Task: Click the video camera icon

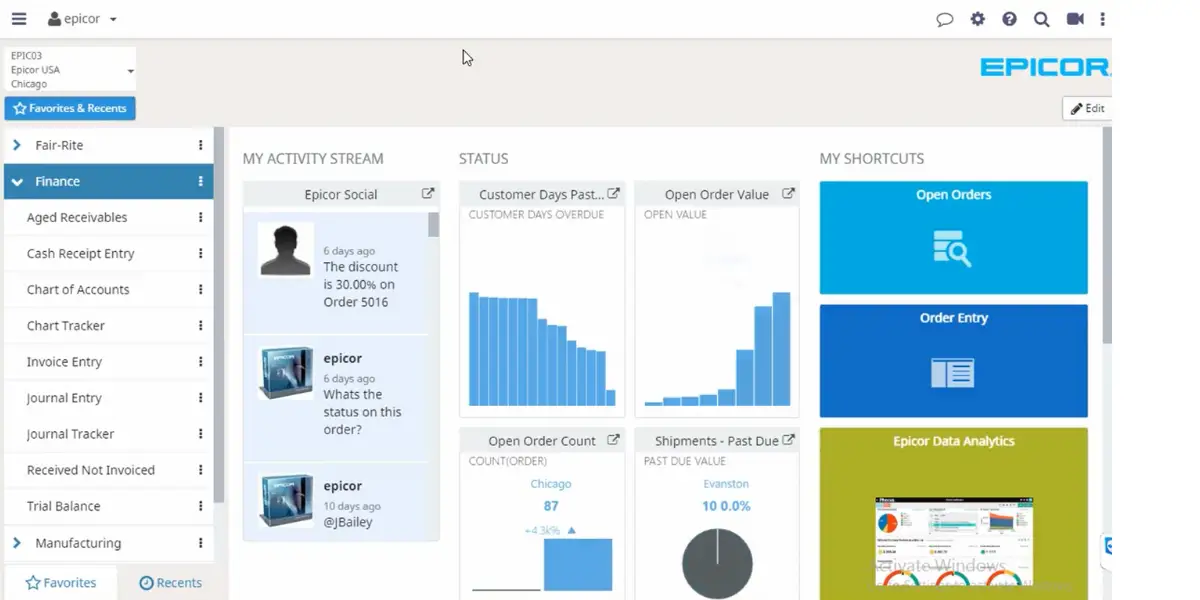Action: coord(1075,19)
